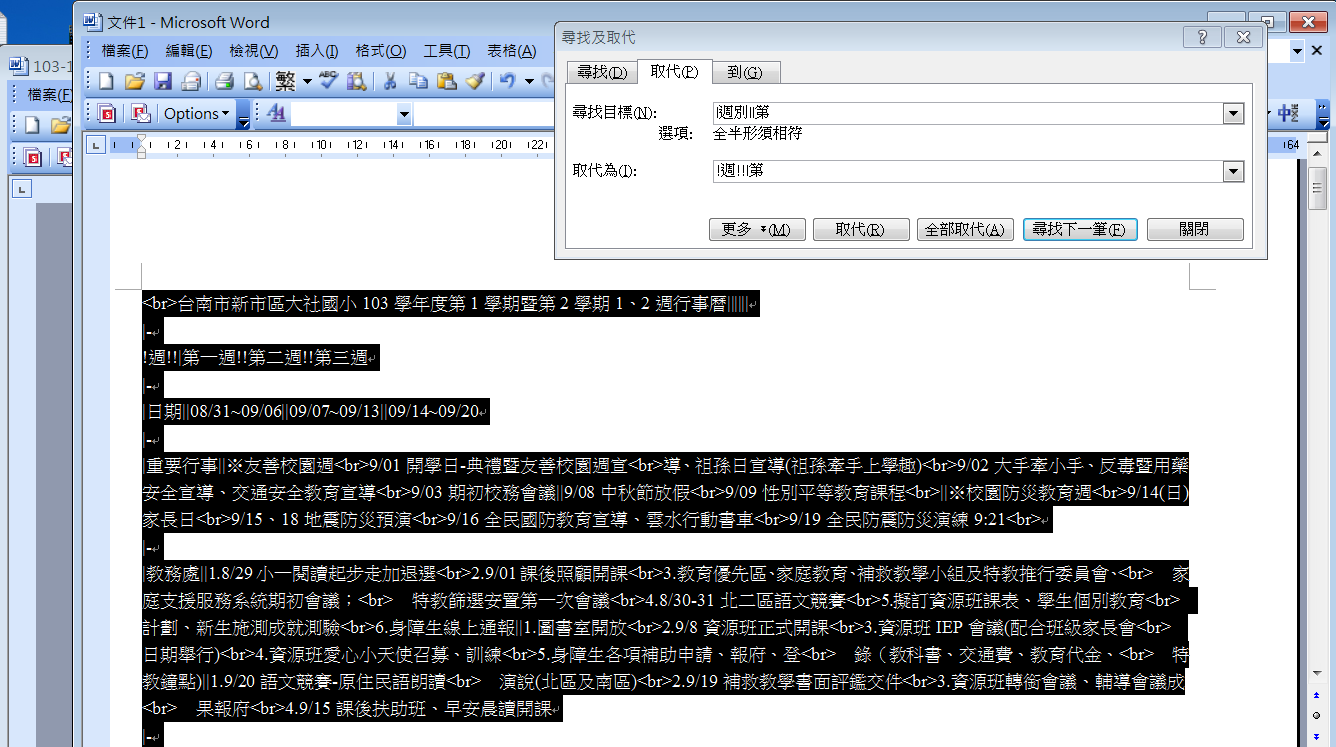Open Print Preview magnifier icon
The width and height of the screenshot is (1336, 747).
[x=253, y=81]
